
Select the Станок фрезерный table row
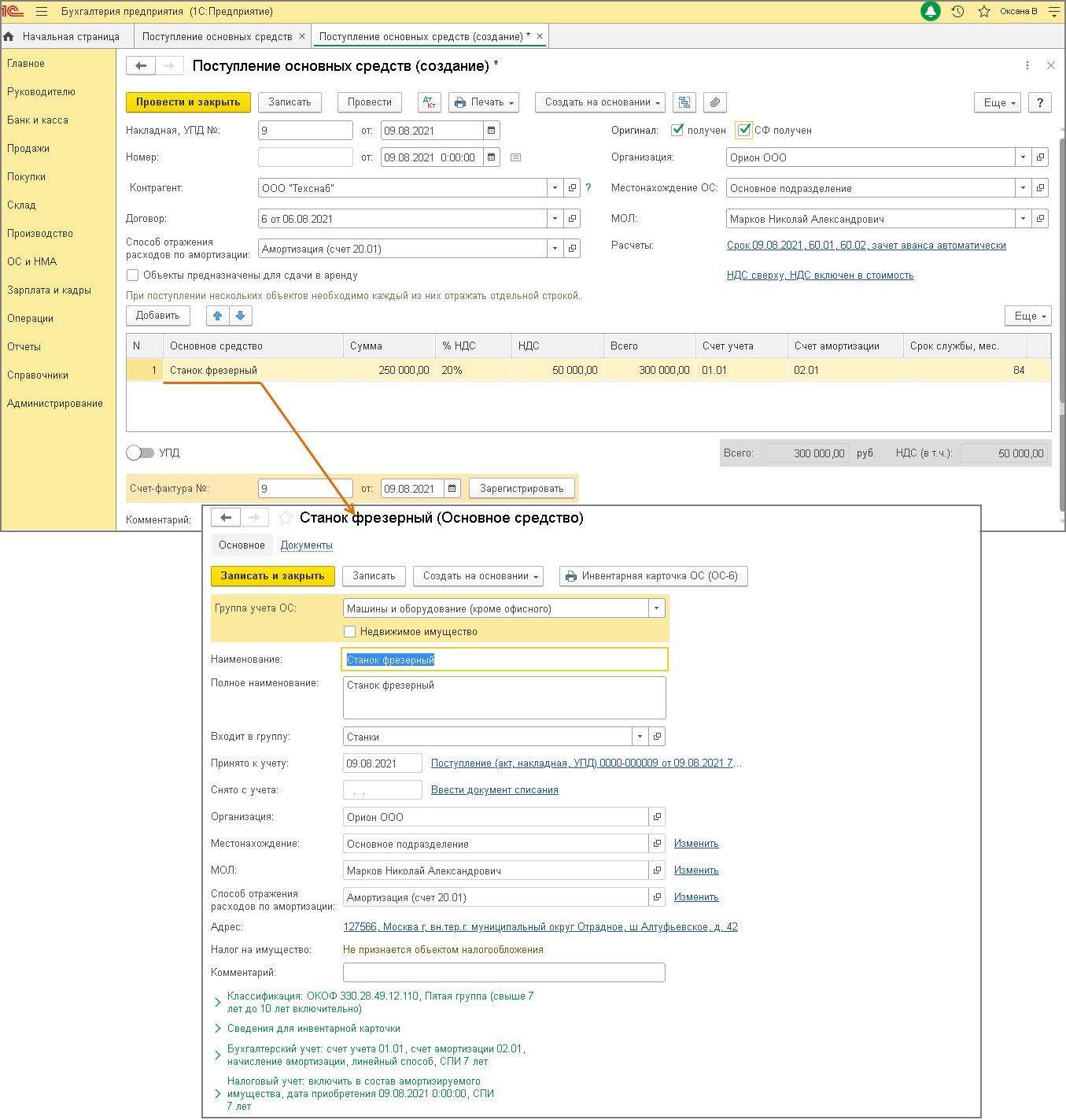coord(588,370)
